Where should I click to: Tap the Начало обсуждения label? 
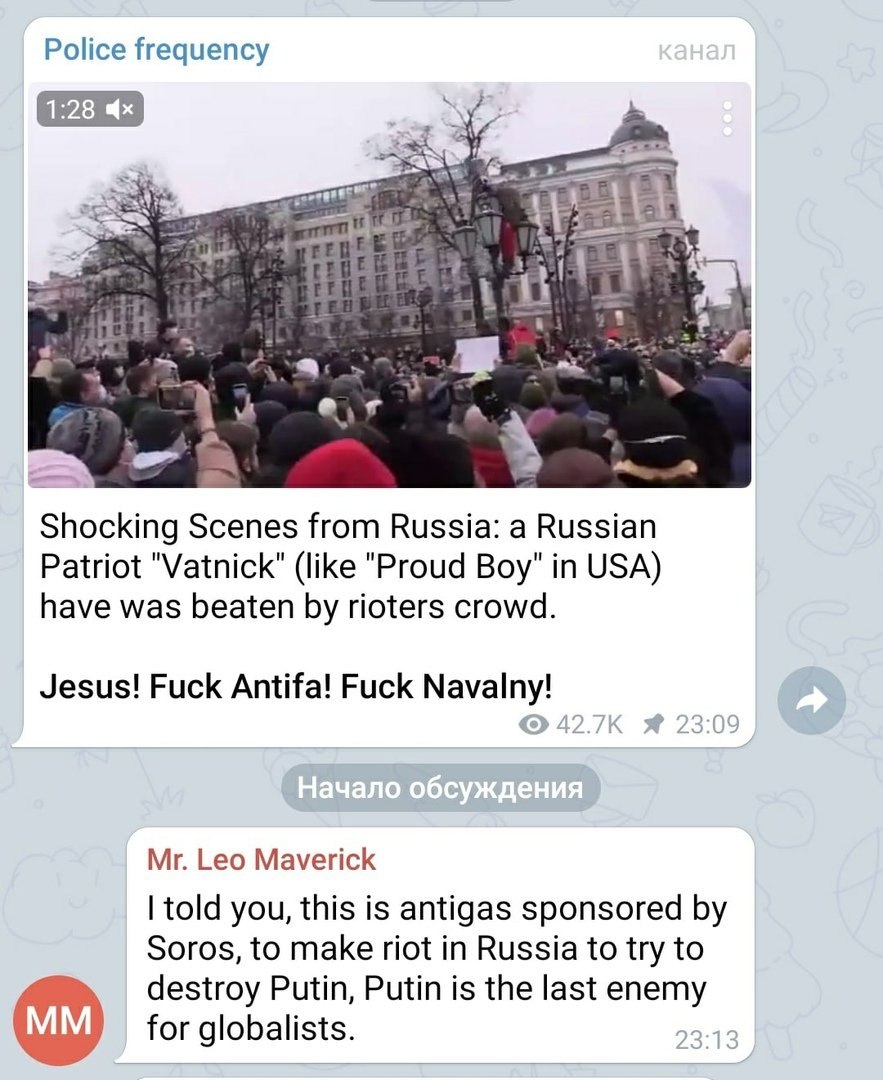440,787
